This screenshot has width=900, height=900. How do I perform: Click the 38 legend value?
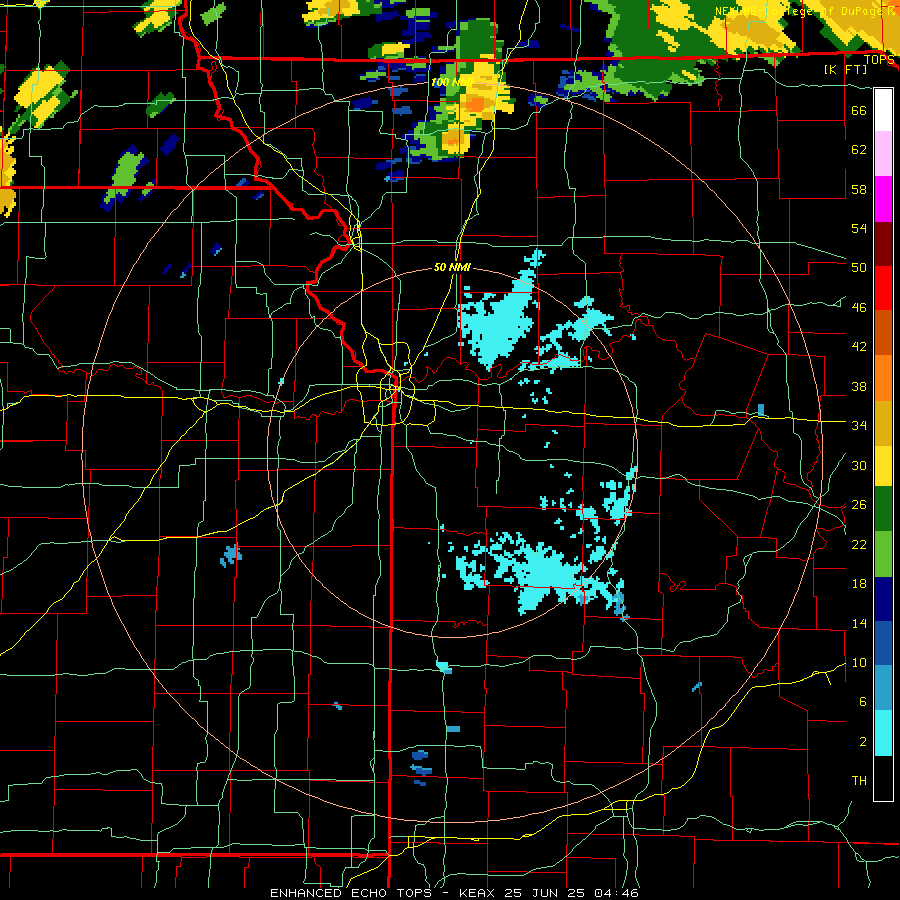[x=859, y=387]
